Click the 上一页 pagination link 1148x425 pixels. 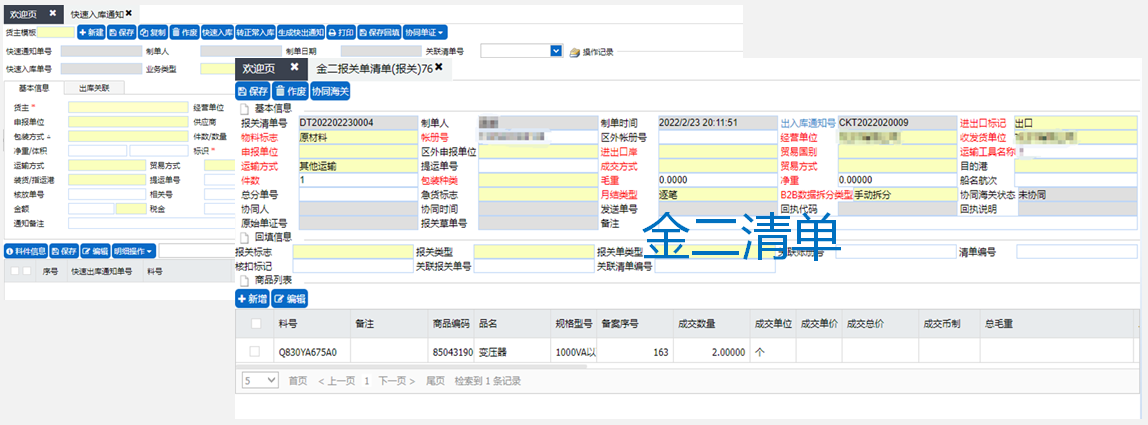[336, 381]
